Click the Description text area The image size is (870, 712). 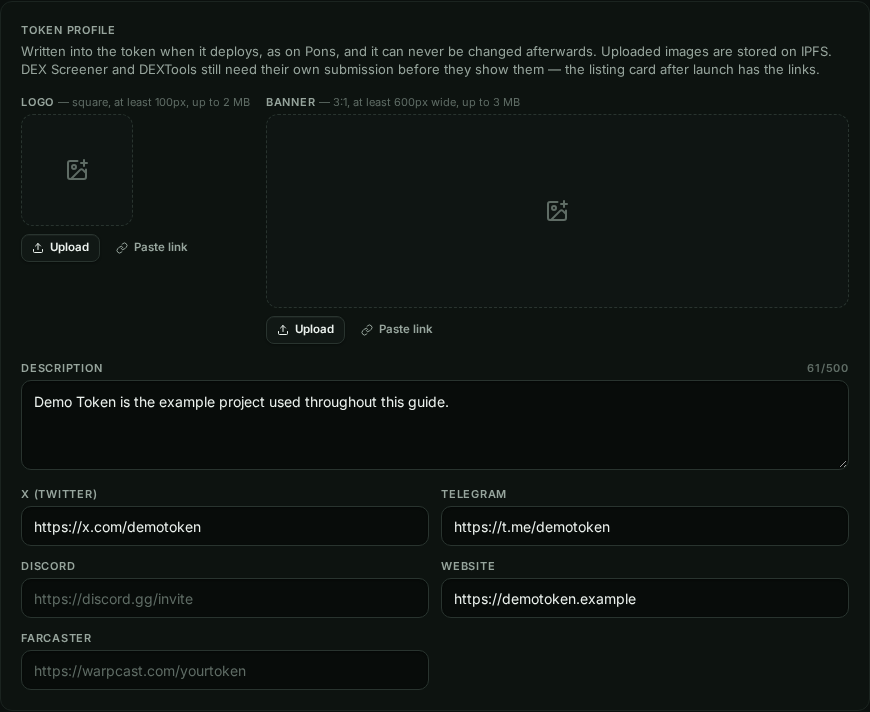point(434,425)
